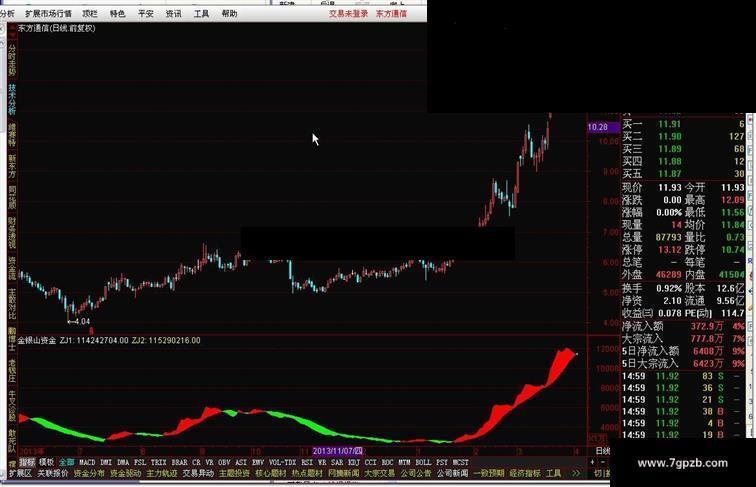Apply the FSL indicator
756x487 pixels.
pyautogui.click(x=140, y=462)
